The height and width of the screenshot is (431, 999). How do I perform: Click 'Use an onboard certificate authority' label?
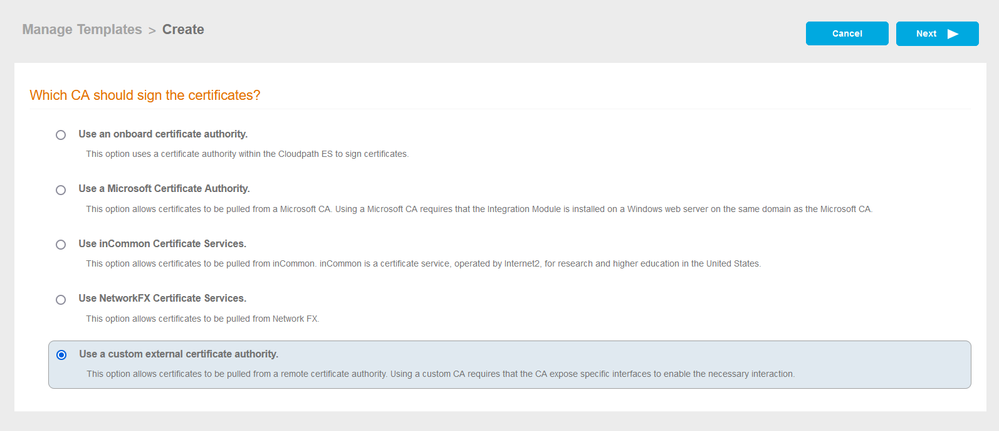163,133
